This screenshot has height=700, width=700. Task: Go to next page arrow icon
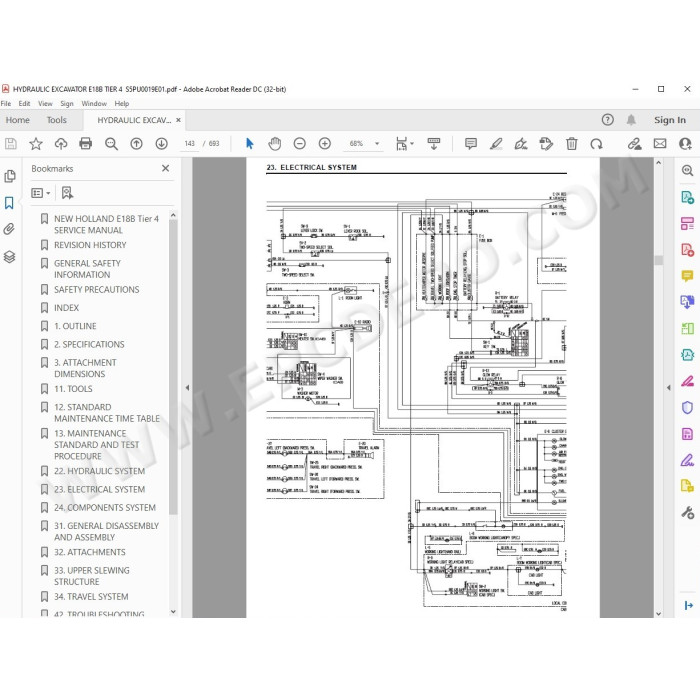(x=162, y=144)
